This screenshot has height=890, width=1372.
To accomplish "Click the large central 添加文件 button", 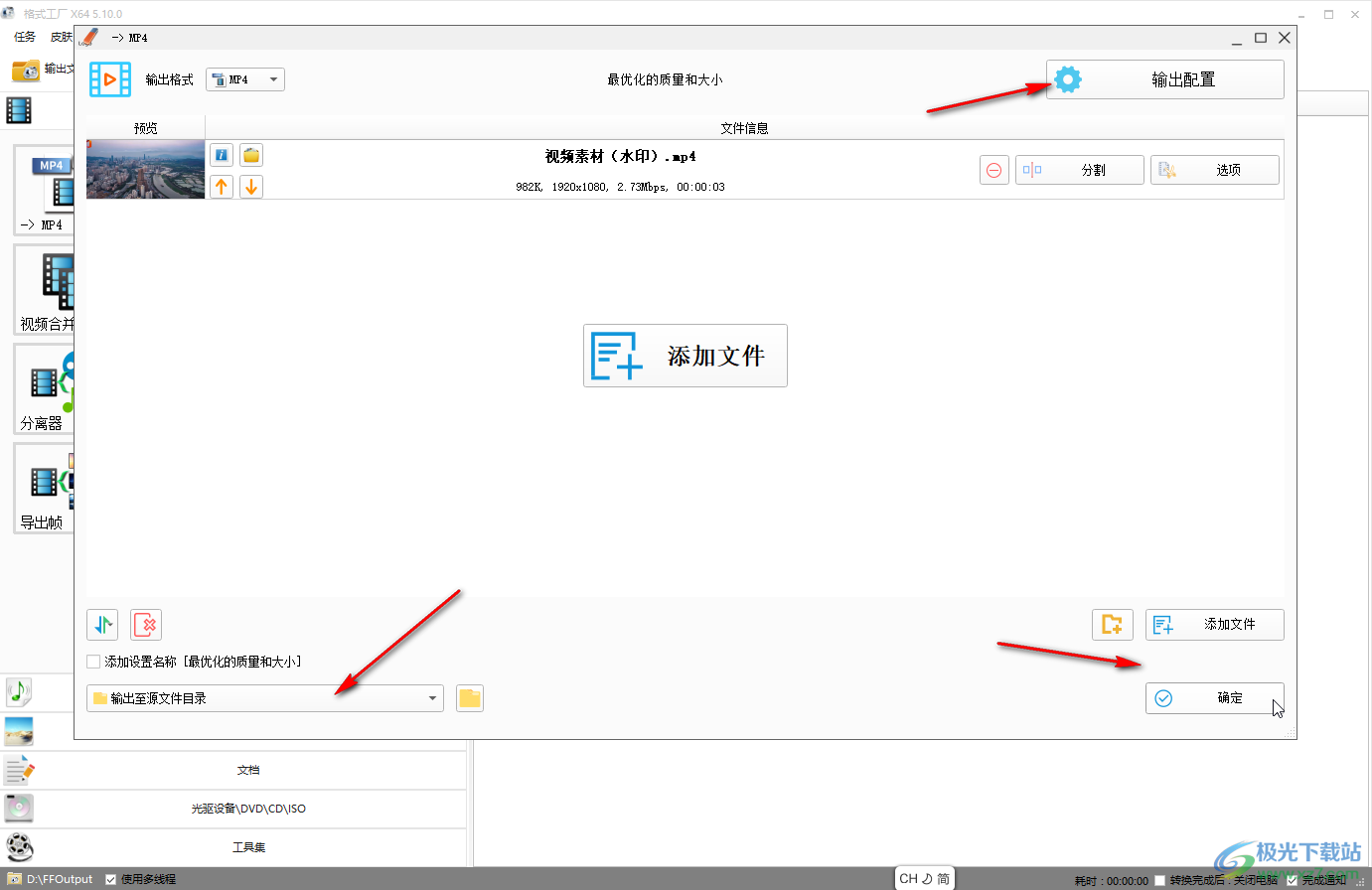I will coord(686,356).
